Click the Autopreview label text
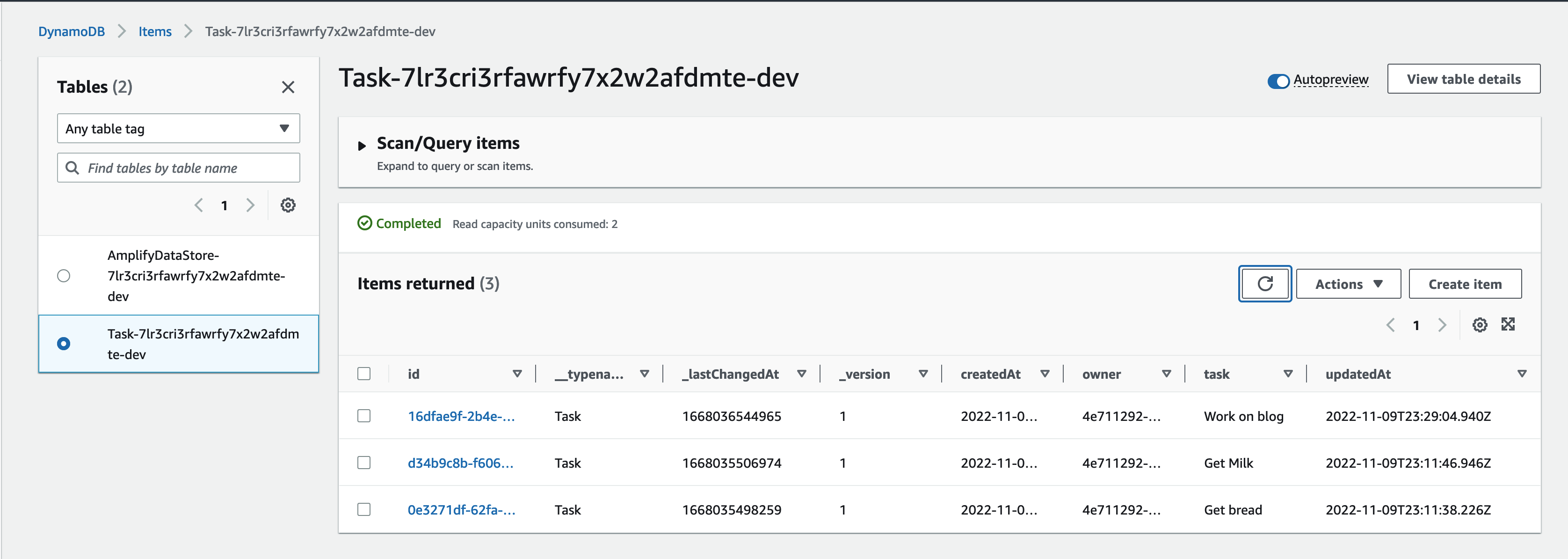The width and height of the screenshot is (1568, 559). (x=1331, y=80)
